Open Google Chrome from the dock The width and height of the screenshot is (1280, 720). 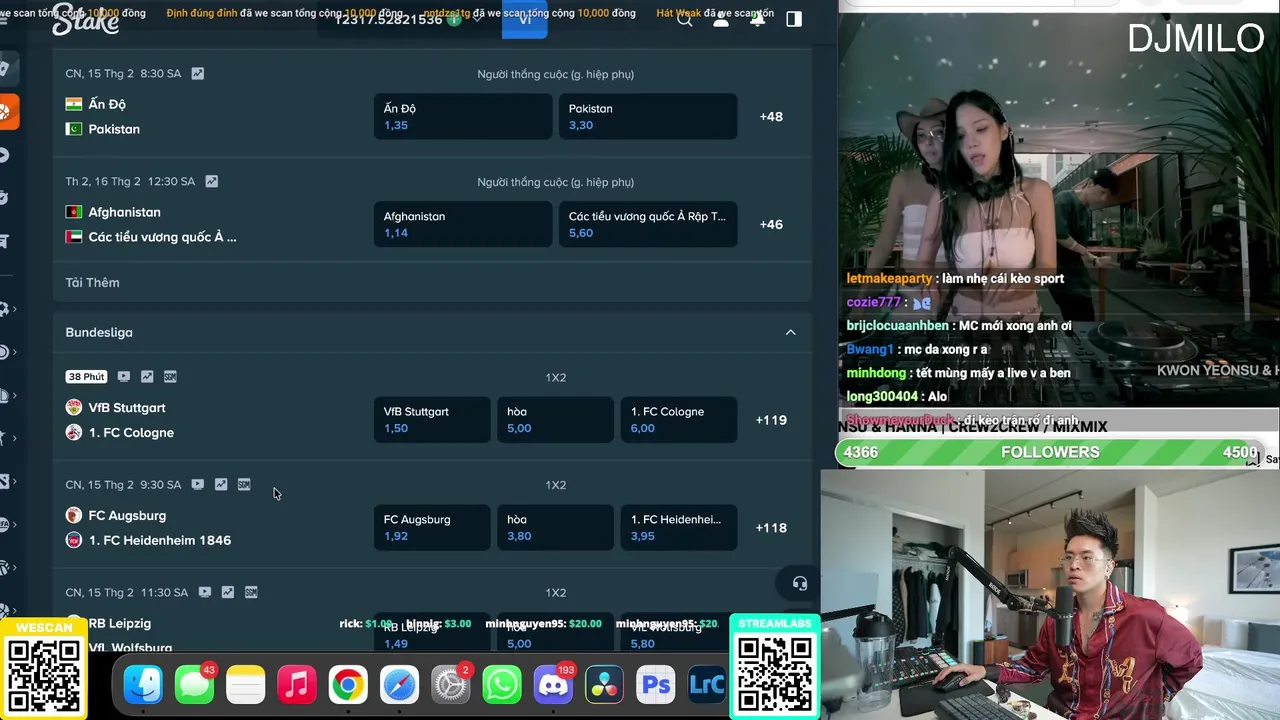348,686
